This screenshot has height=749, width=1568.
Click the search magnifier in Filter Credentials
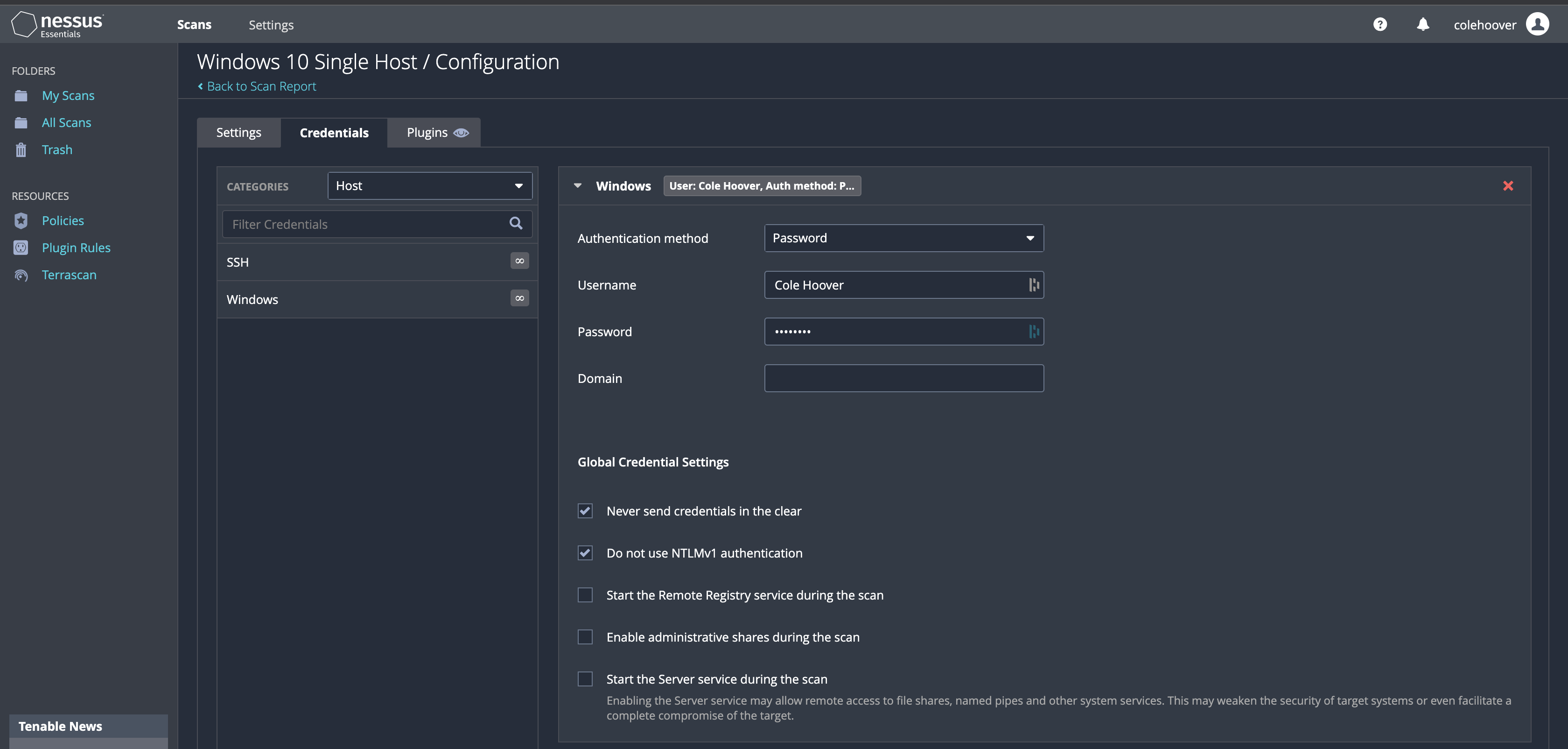pos(516,224)
